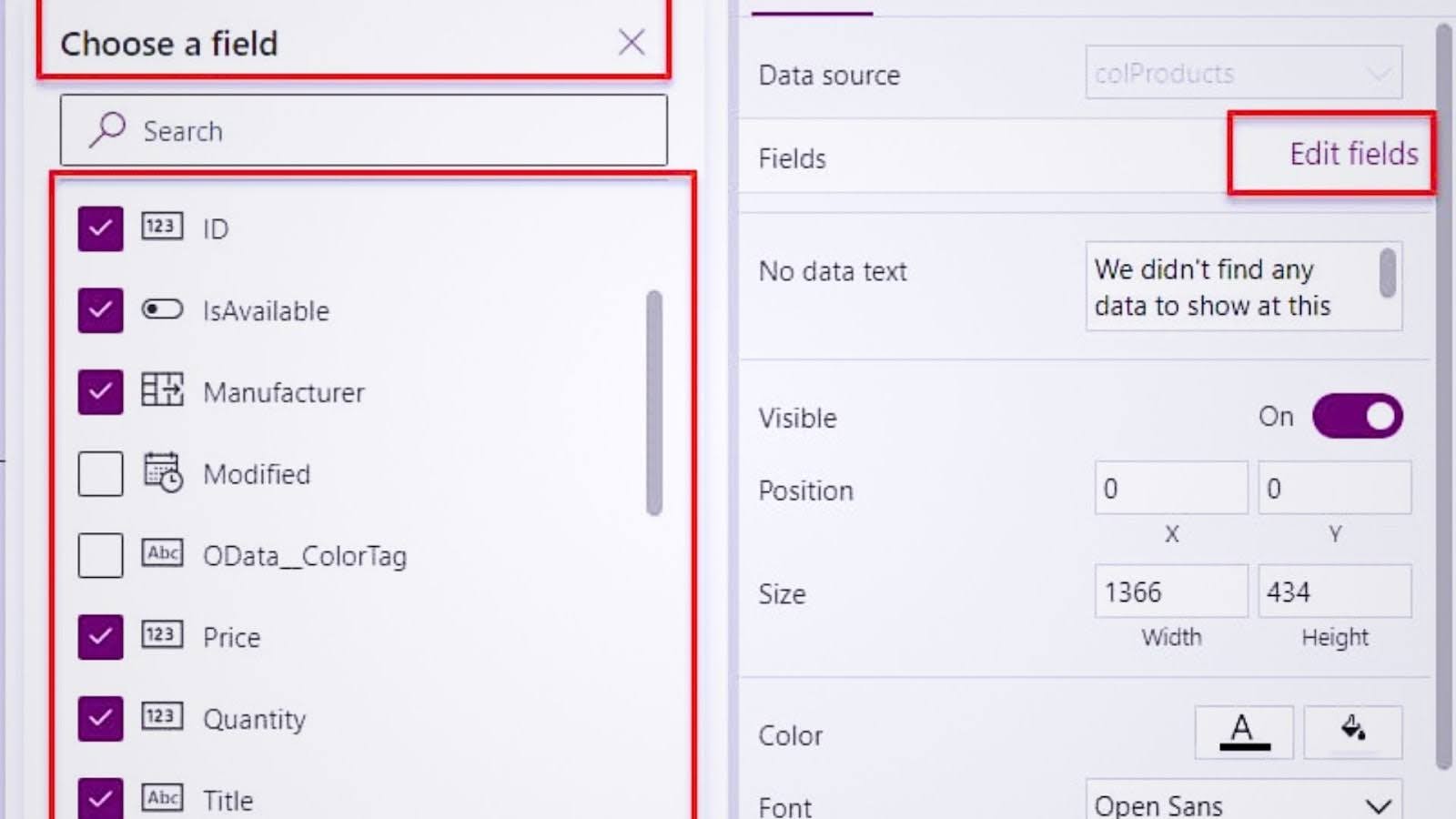Select the number icon beside Quantity
The image size is (1456, 819).
coord(162,718)
